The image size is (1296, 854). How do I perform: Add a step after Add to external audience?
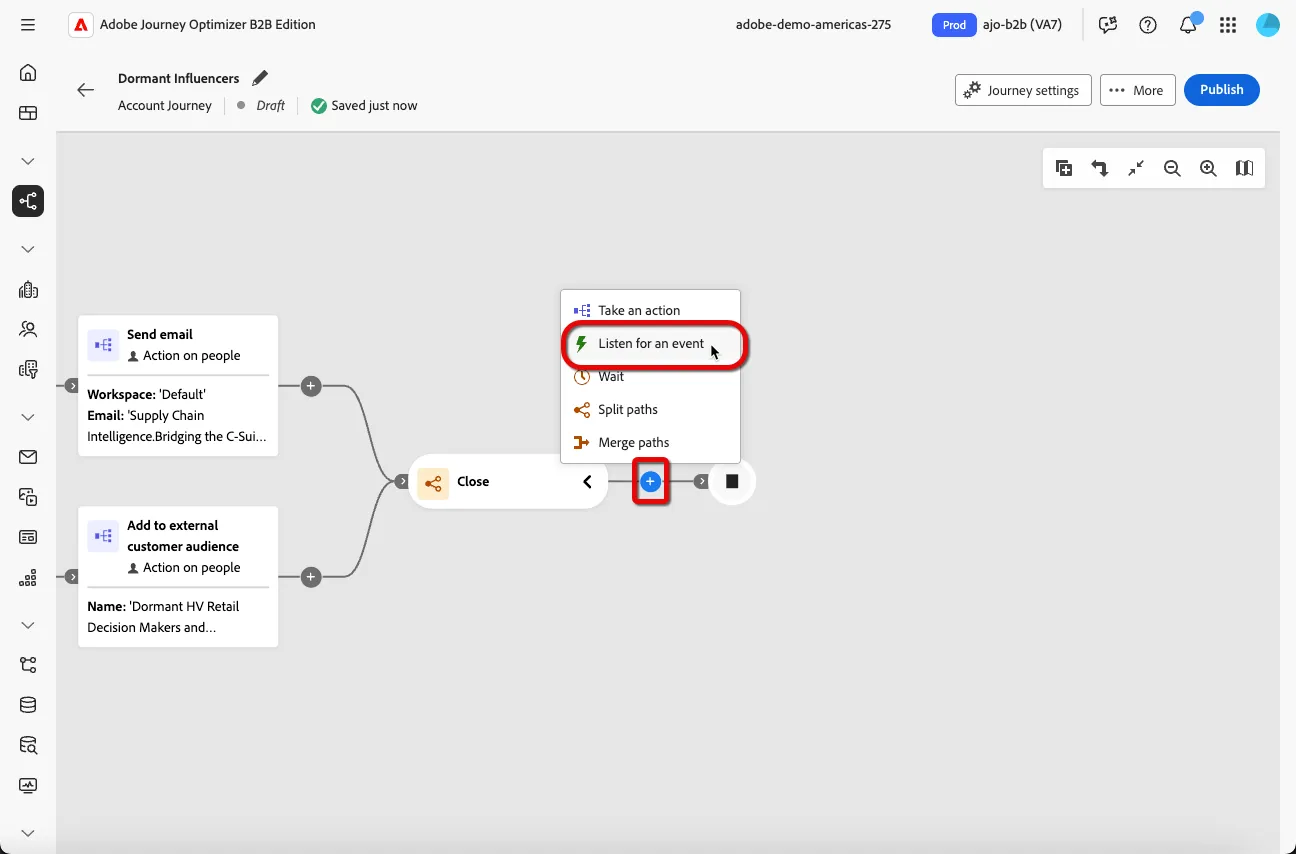click(311, 577)
